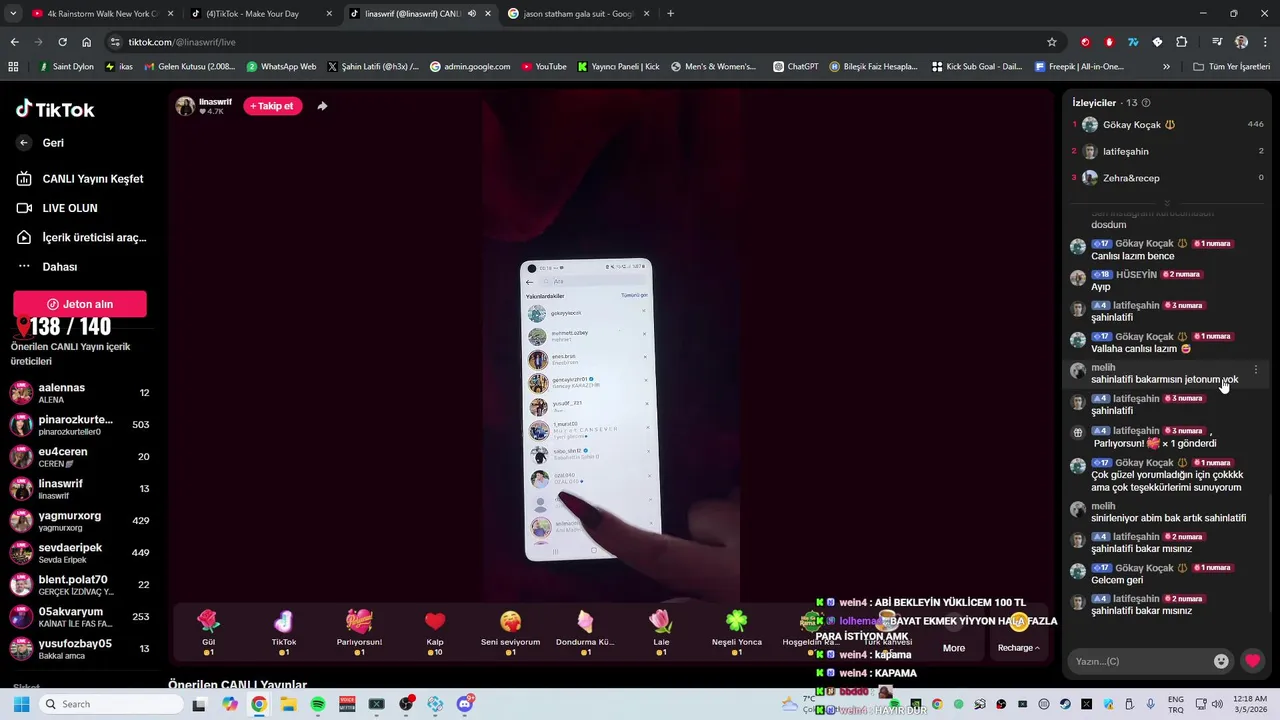Open the three-dot options on melih's comment
The height and width of the screenshot is (720, 1280).
coord(1256,370)
